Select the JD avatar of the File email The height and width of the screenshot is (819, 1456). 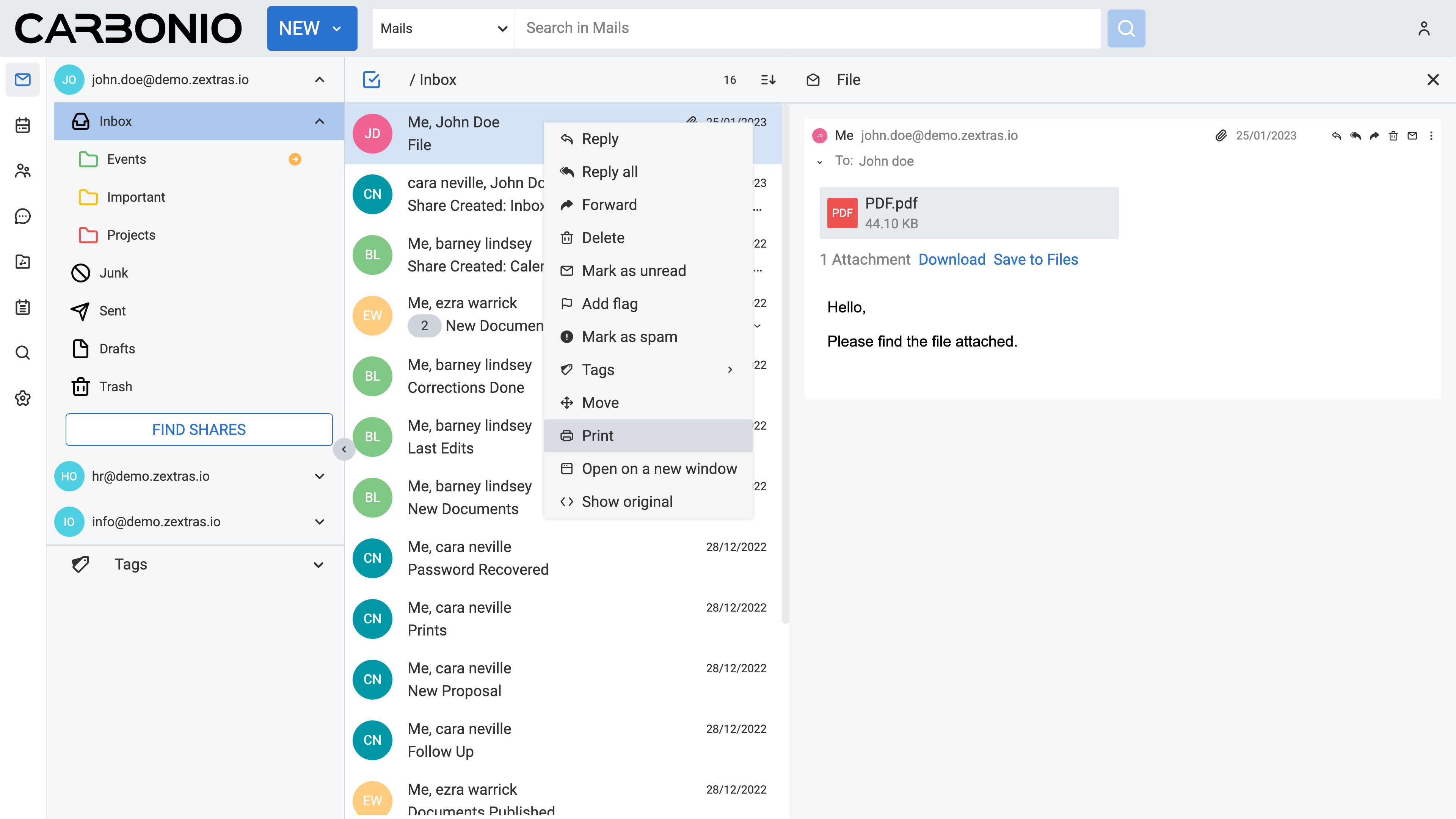pyautogui.click(x=372, y=133)
